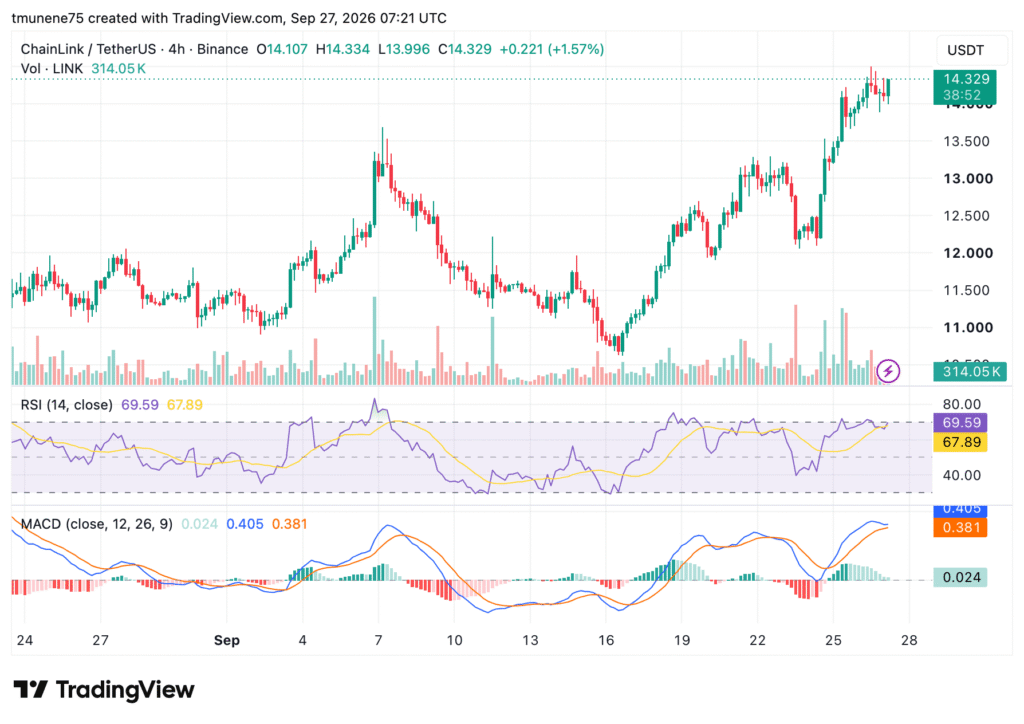Image resolution: width=1024 pixels, height=724 pixels.
Task: Click the TradingView logo at the bottom
Action: 104,689
